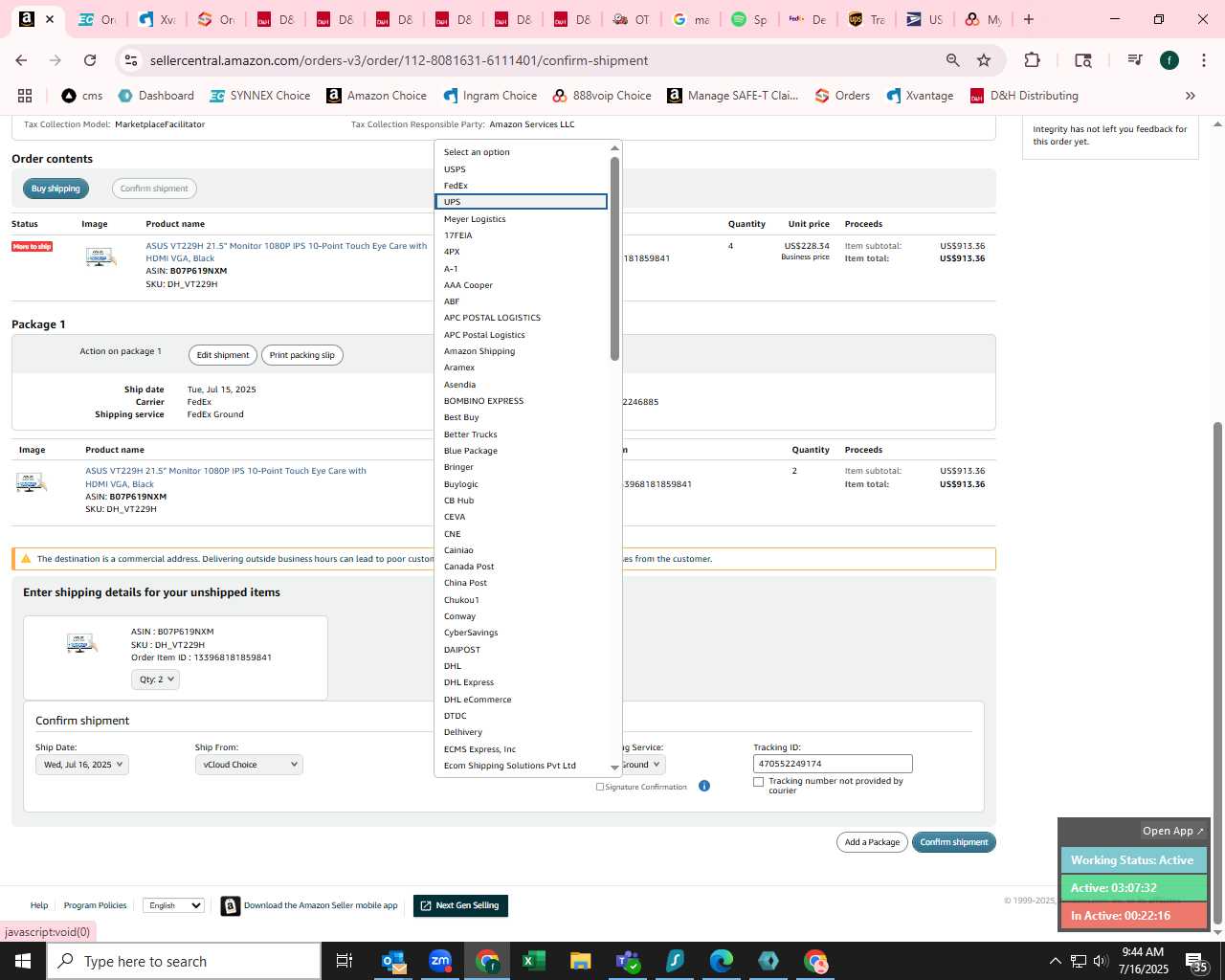The width and height of the screenshot is (1225, 980).
Task: Choose UPS in the carrier list
Action: pos(522,202)
